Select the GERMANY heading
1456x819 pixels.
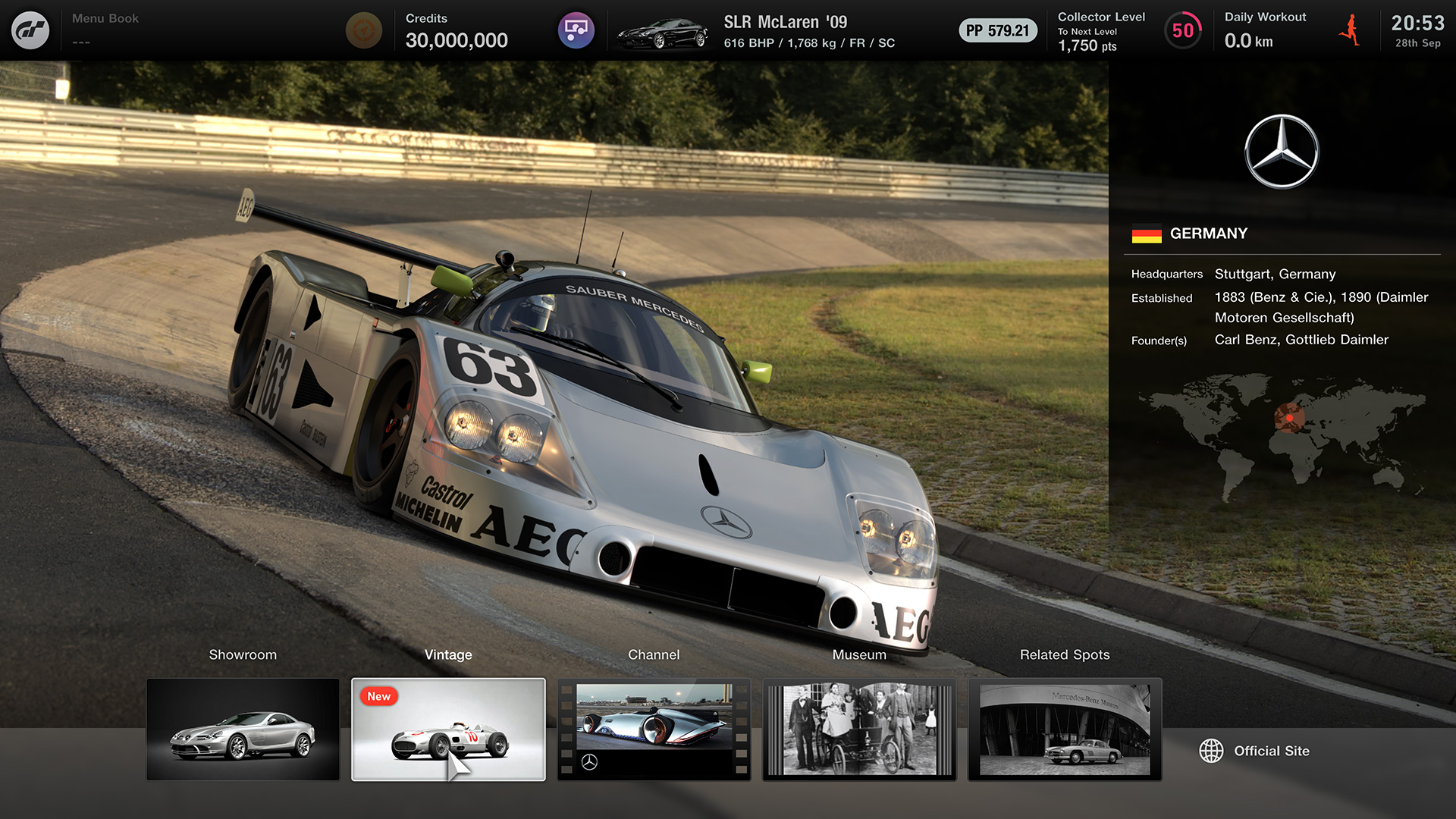tap(1208, 234)
